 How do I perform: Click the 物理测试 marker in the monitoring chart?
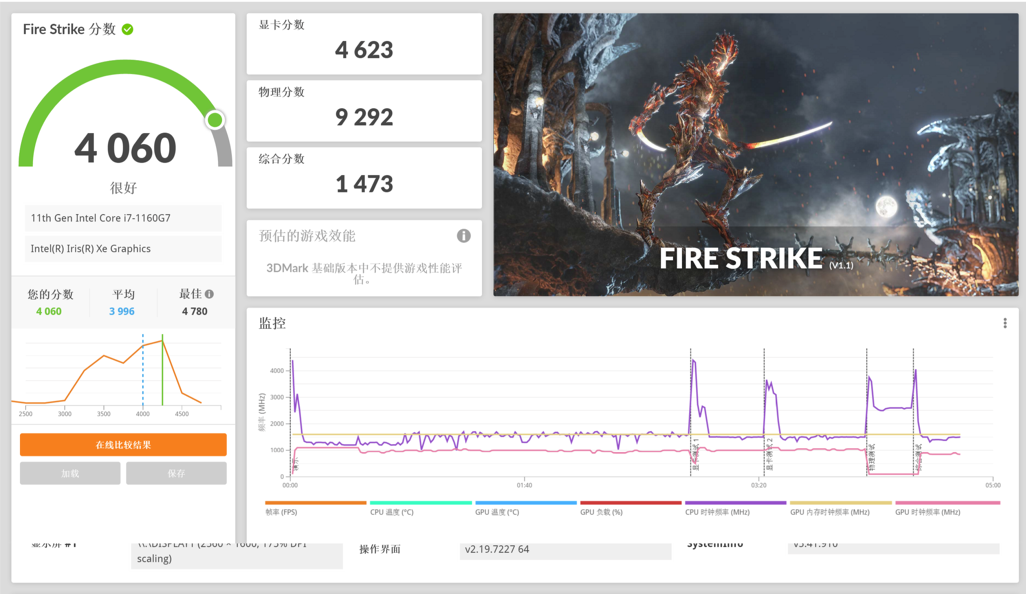point(872,457)
